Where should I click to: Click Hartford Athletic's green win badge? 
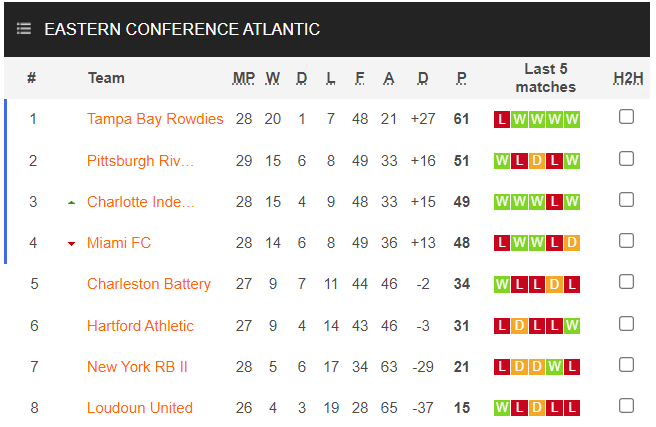[x=572, y=326]
